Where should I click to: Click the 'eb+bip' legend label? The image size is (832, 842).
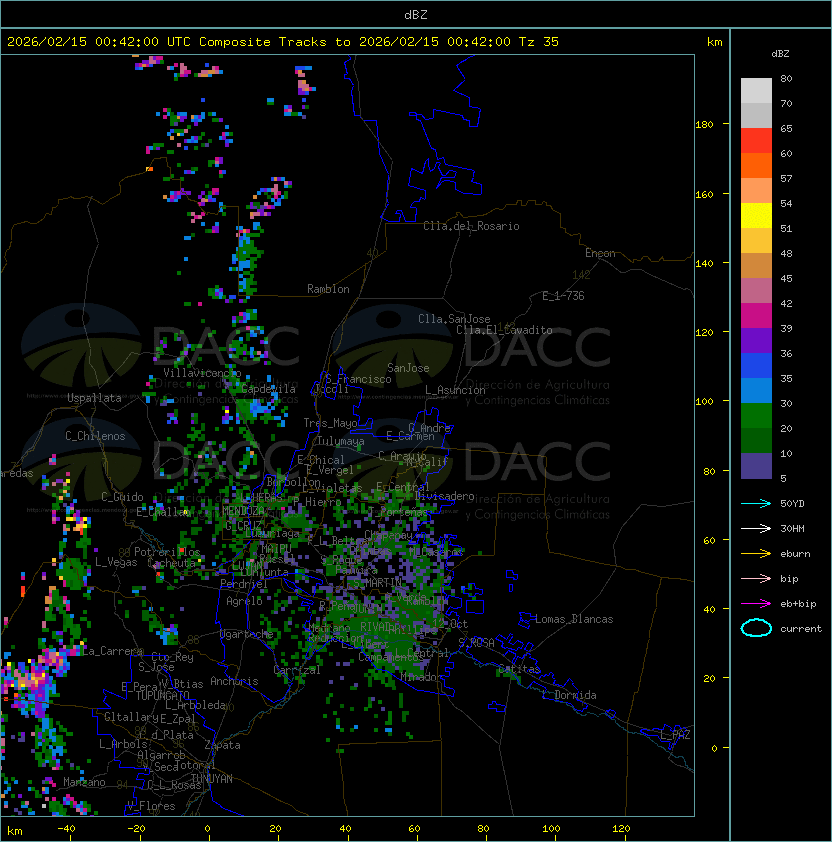798,604
